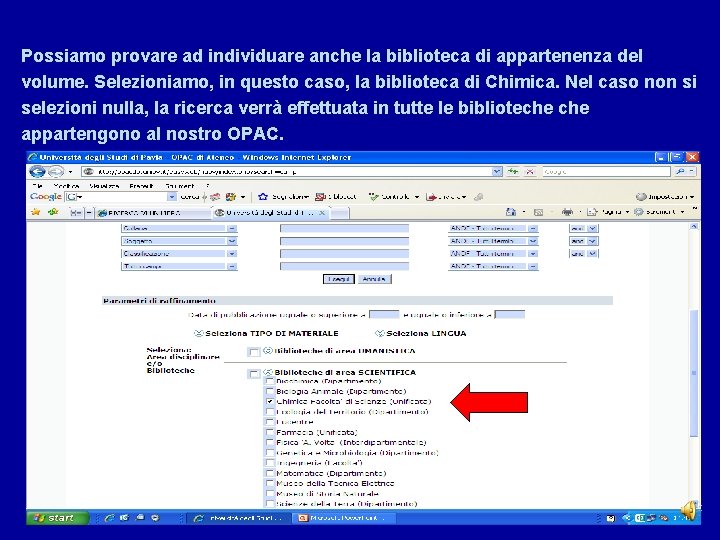The image size is (720, 540).
Task: Open the Modifica menu
Action: 66,186
